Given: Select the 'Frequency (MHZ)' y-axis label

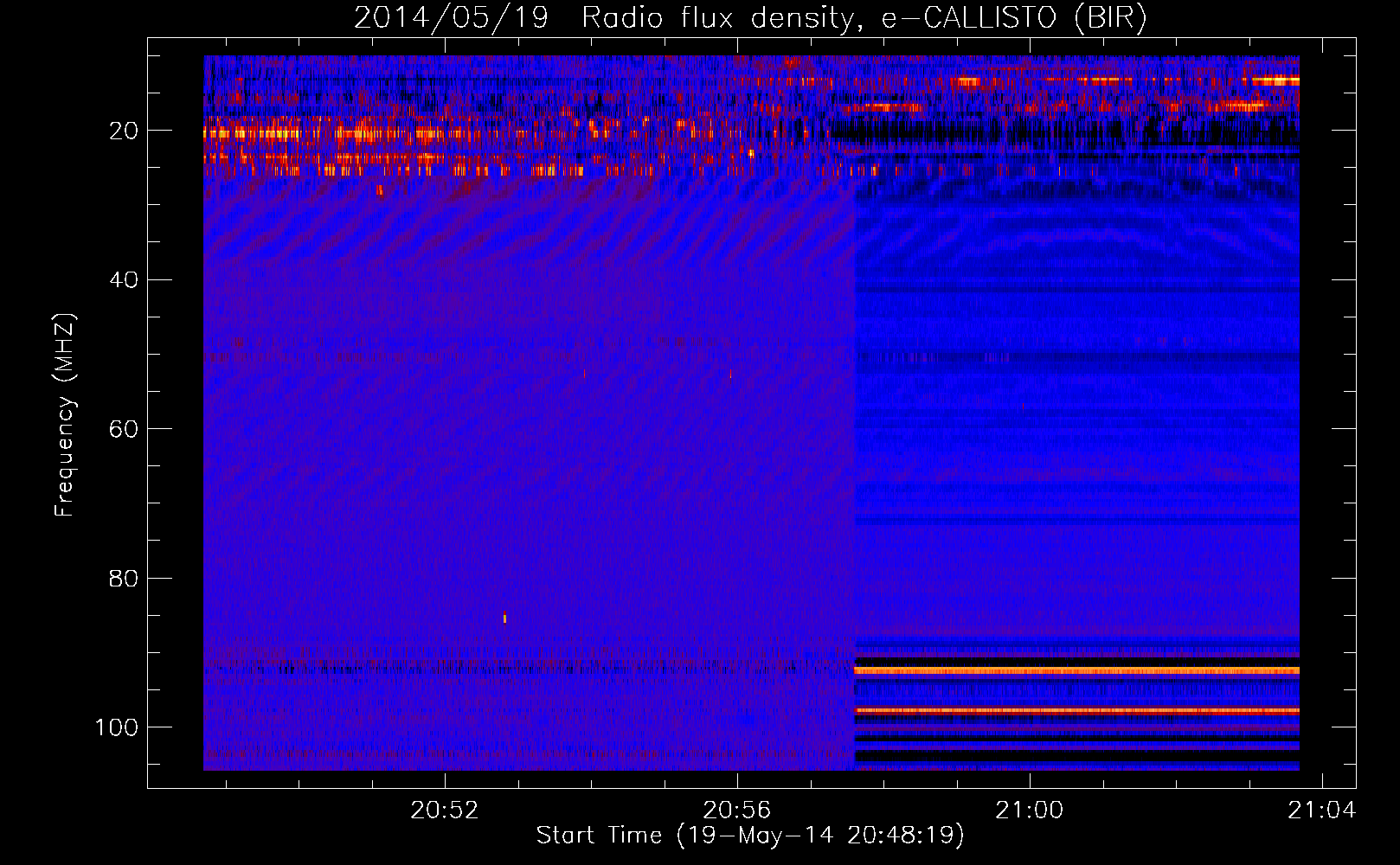Looking at the screenshot, I should pos(65,414).
